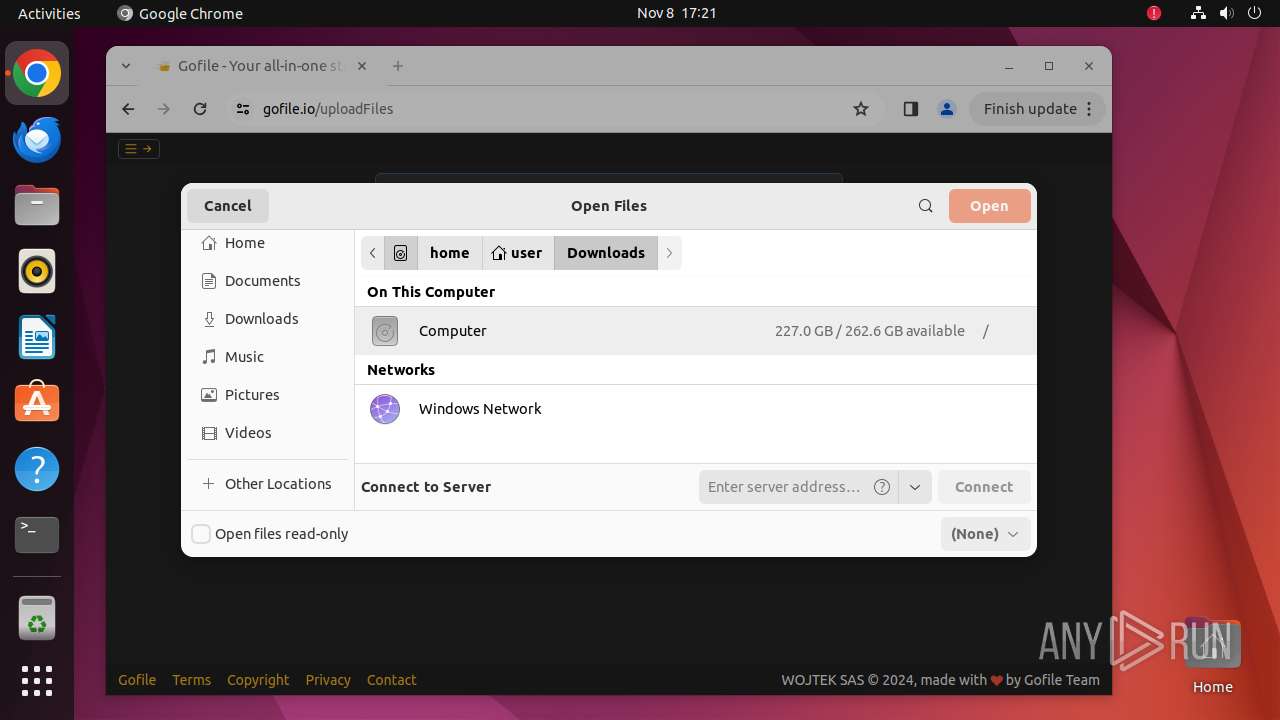The height and width of the screenshot is (720, 1280).
Task: Click path bar left scroll chevron
Action: click(x=372, y=253)
